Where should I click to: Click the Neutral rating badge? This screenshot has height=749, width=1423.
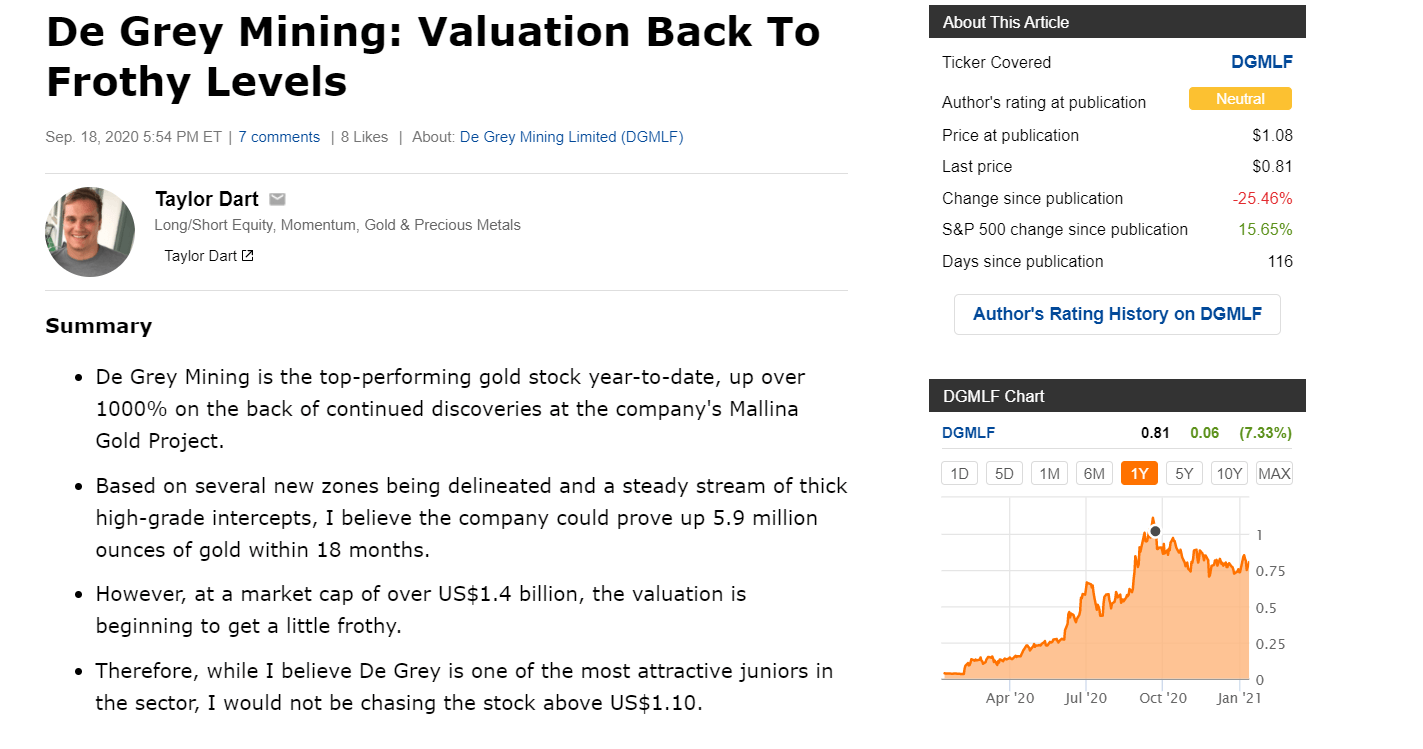coord(1240,99)
